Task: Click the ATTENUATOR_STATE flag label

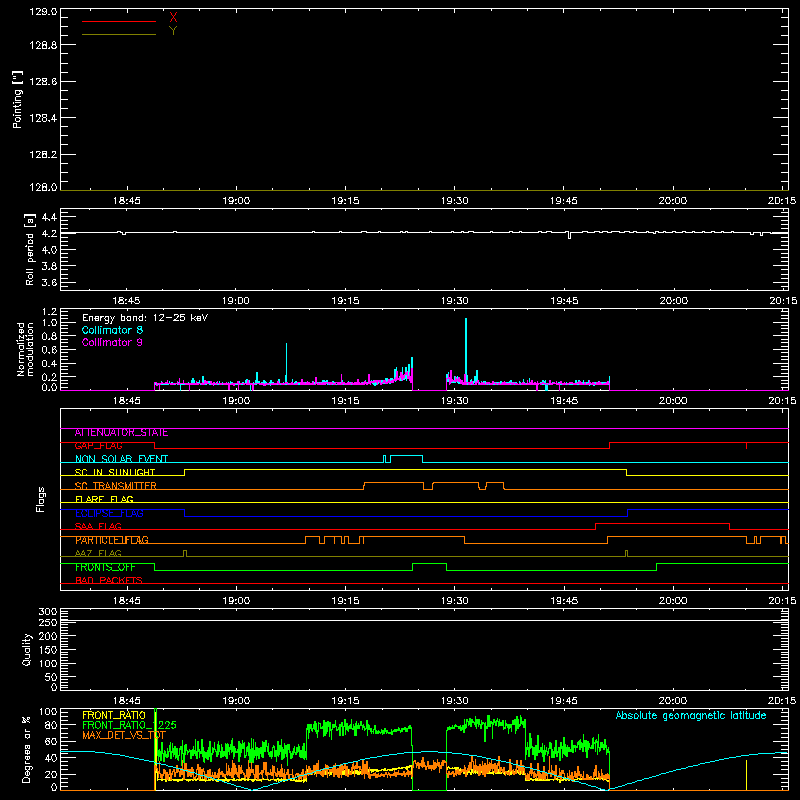Action: click(x=121, y=433)
